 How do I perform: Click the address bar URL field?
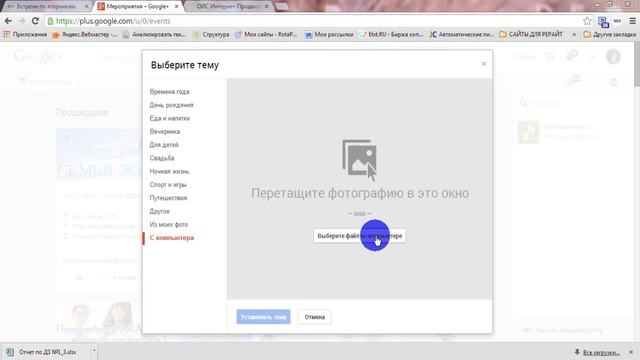(314, 21)
